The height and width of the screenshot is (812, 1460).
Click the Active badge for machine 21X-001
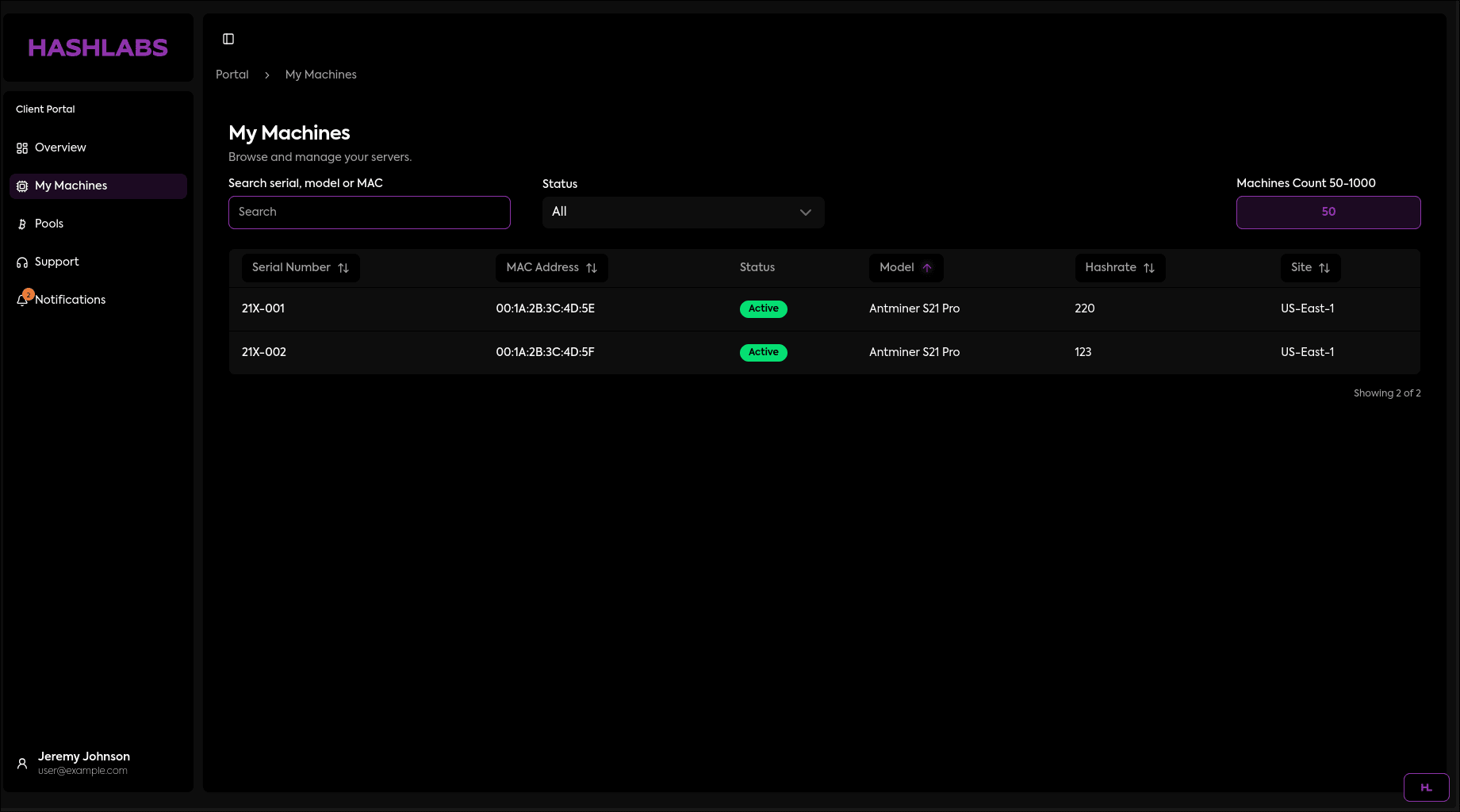pyautogui.click(x=763, y=308)
